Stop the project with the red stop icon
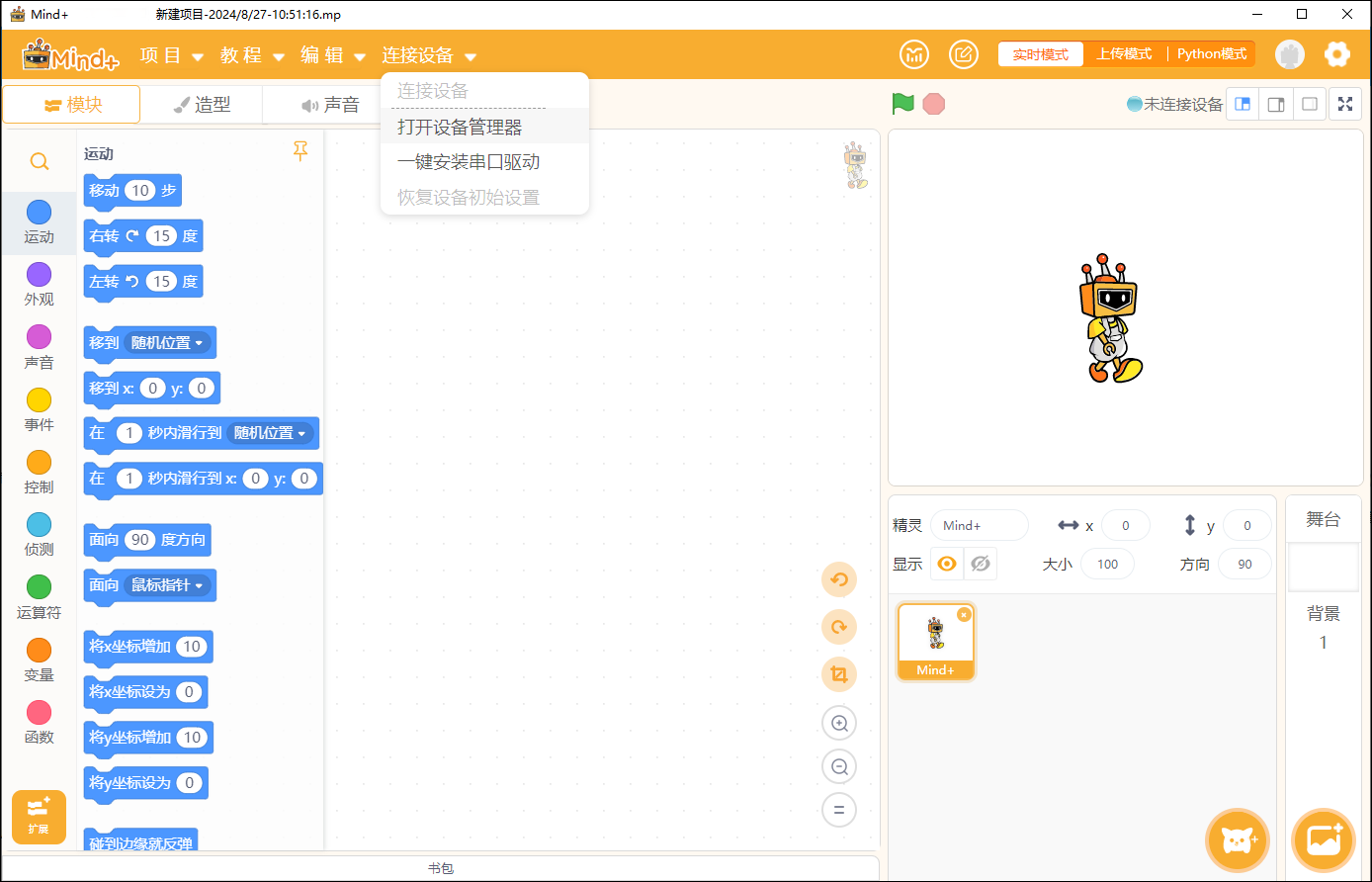Image resolution: width=1372 pixels, height=882 pixels. click(x=933, y=103)
